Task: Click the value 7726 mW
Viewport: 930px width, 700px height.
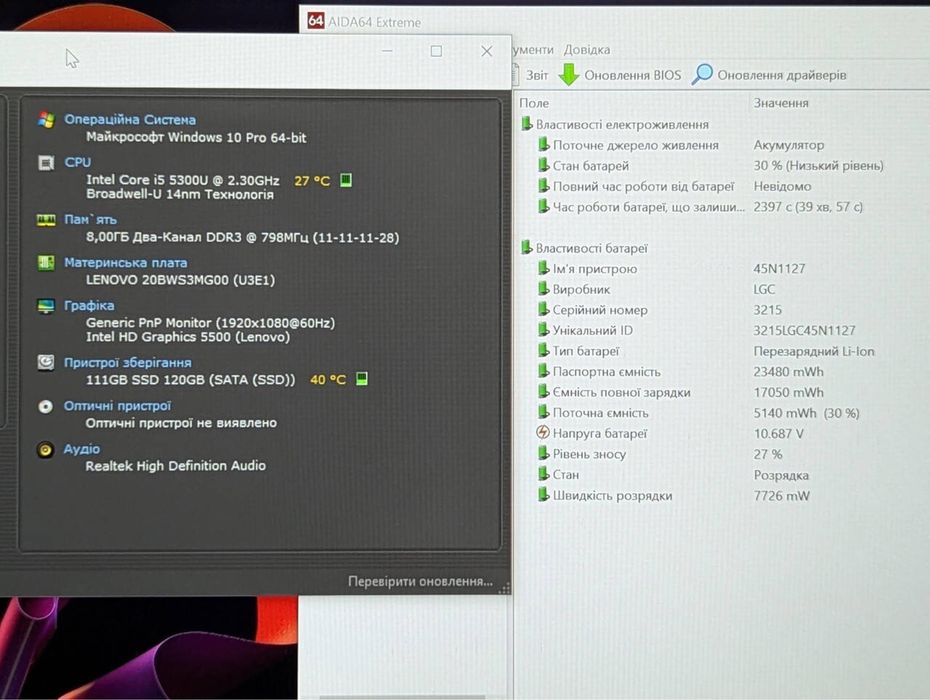Action: (x=781, y=495)
